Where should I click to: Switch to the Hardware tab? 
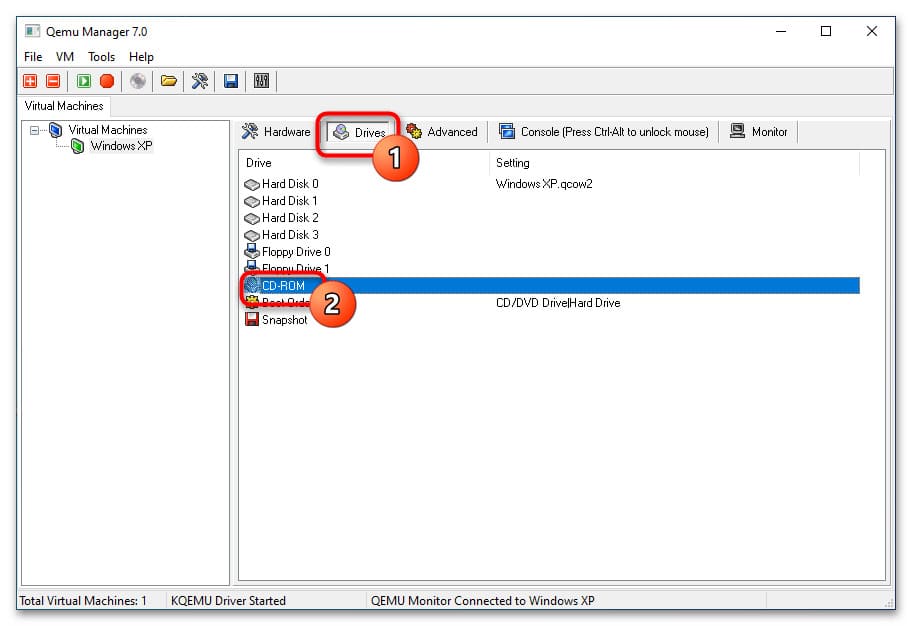coord(276,132)
